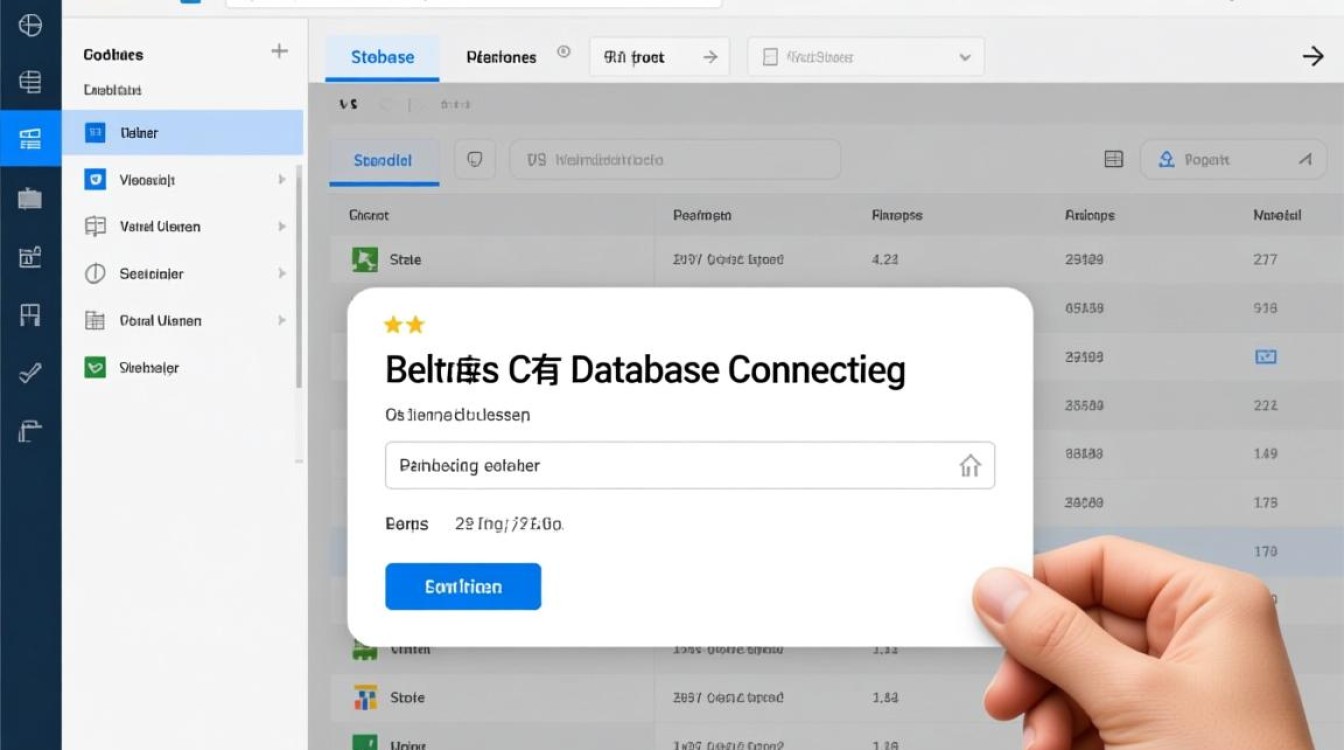Open the Pfeciones tab
This screenshot has width=1344, height=750.
click(x=501, y=58)
